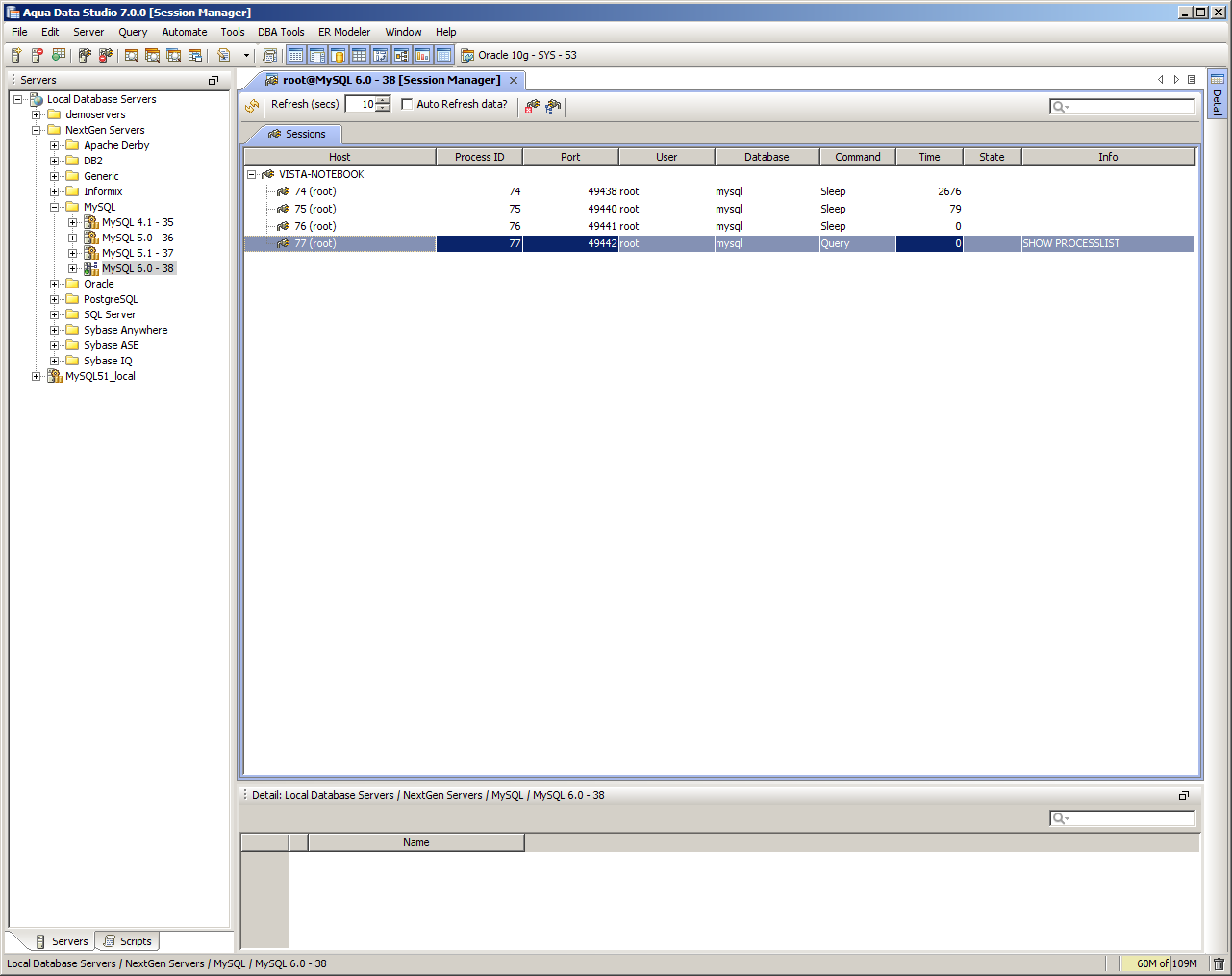The width and height of the screenshot is (1232, 976).
Task: Click the yellow database cylinder toolbar icon
Action: click(338, 55)
